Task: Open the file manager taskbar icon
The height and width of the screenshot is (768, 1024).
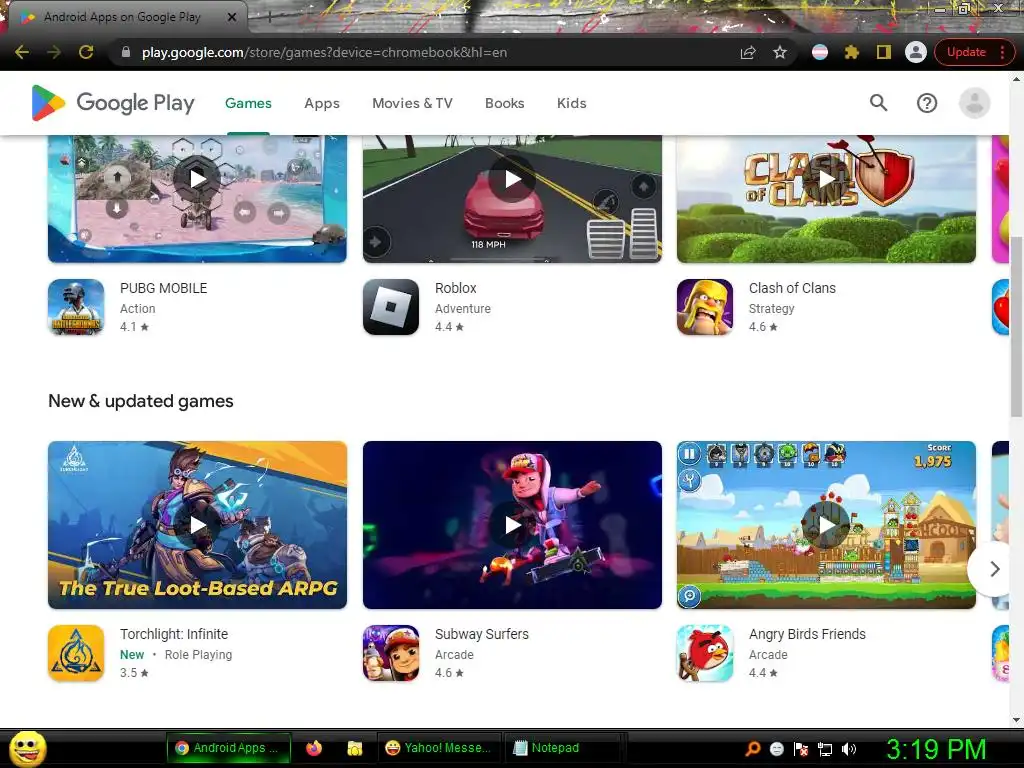Action: coord(355,748)
